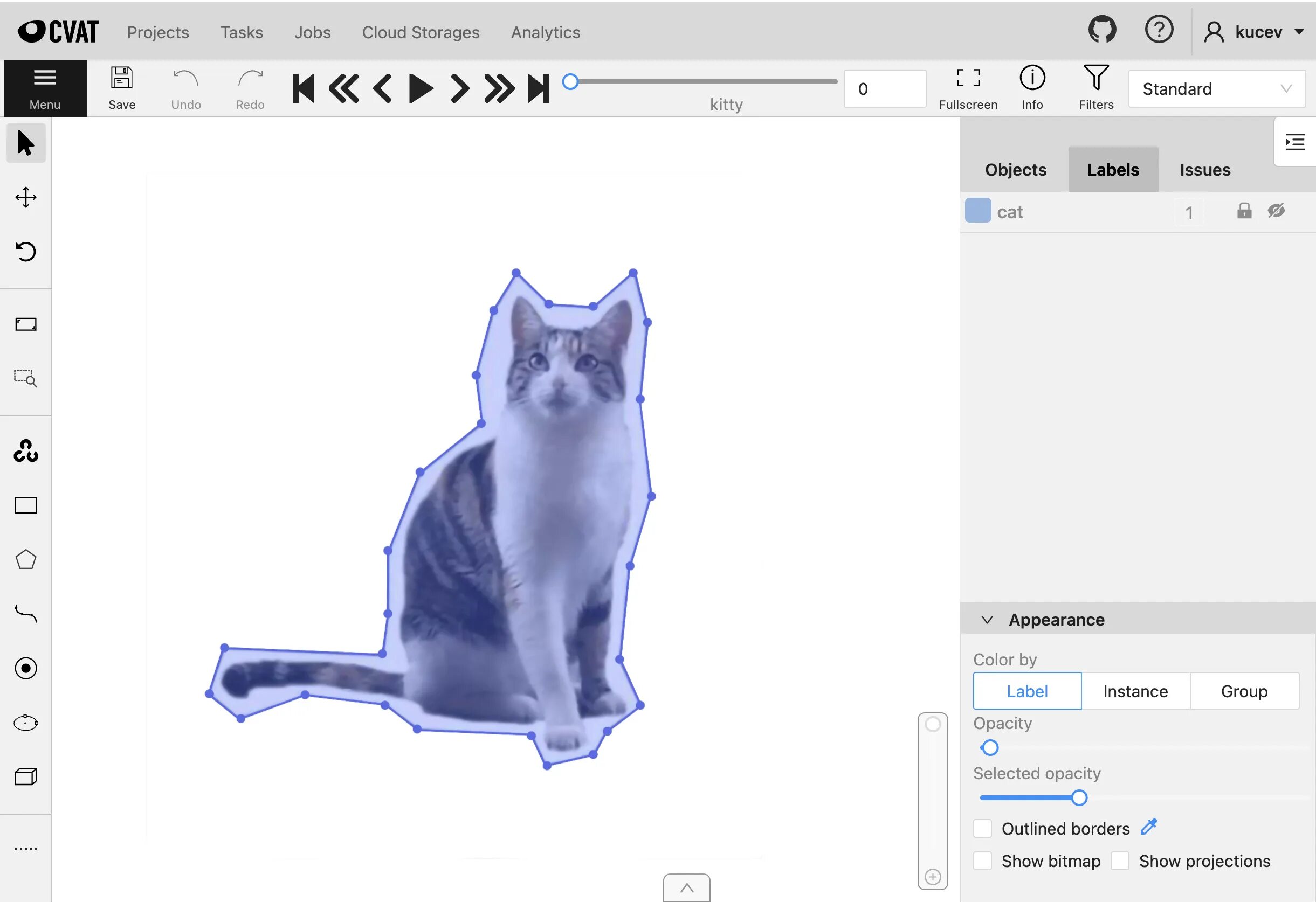Viewport: 1316px width, 902px height.
Task: Open the Standard workspace dropdown
Action: [x=1216, y=88]
